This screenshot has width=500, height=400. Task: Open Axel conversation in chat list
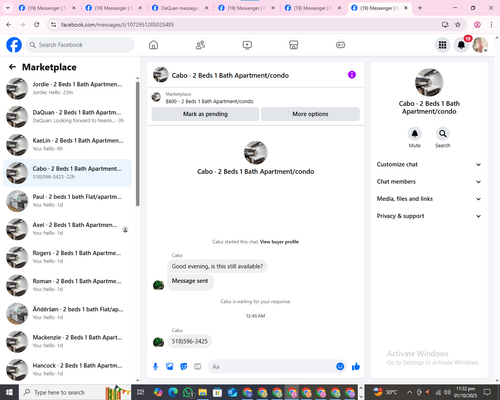pos(67,229)
